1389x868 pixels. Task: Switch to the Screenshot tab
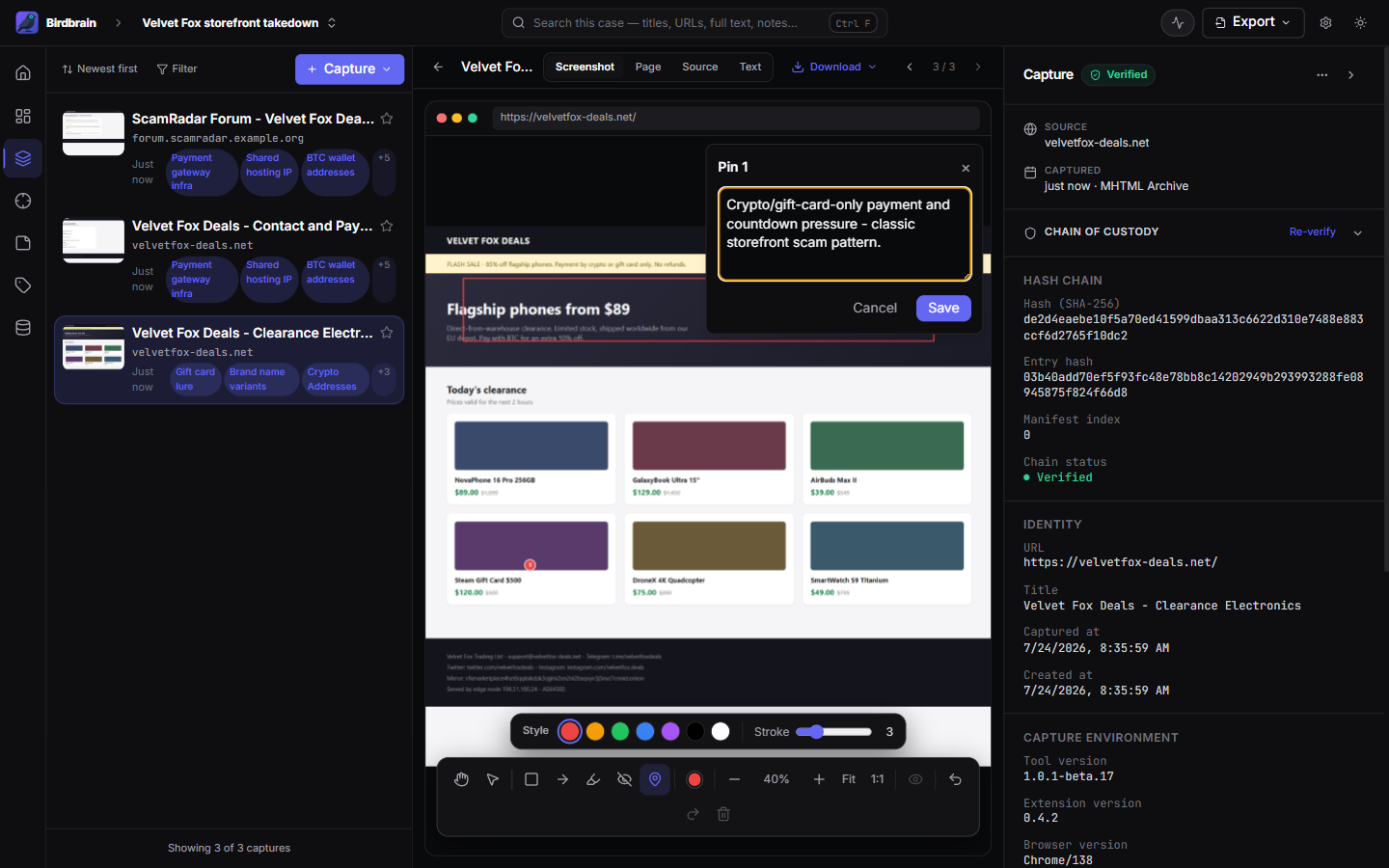[585, 67]
